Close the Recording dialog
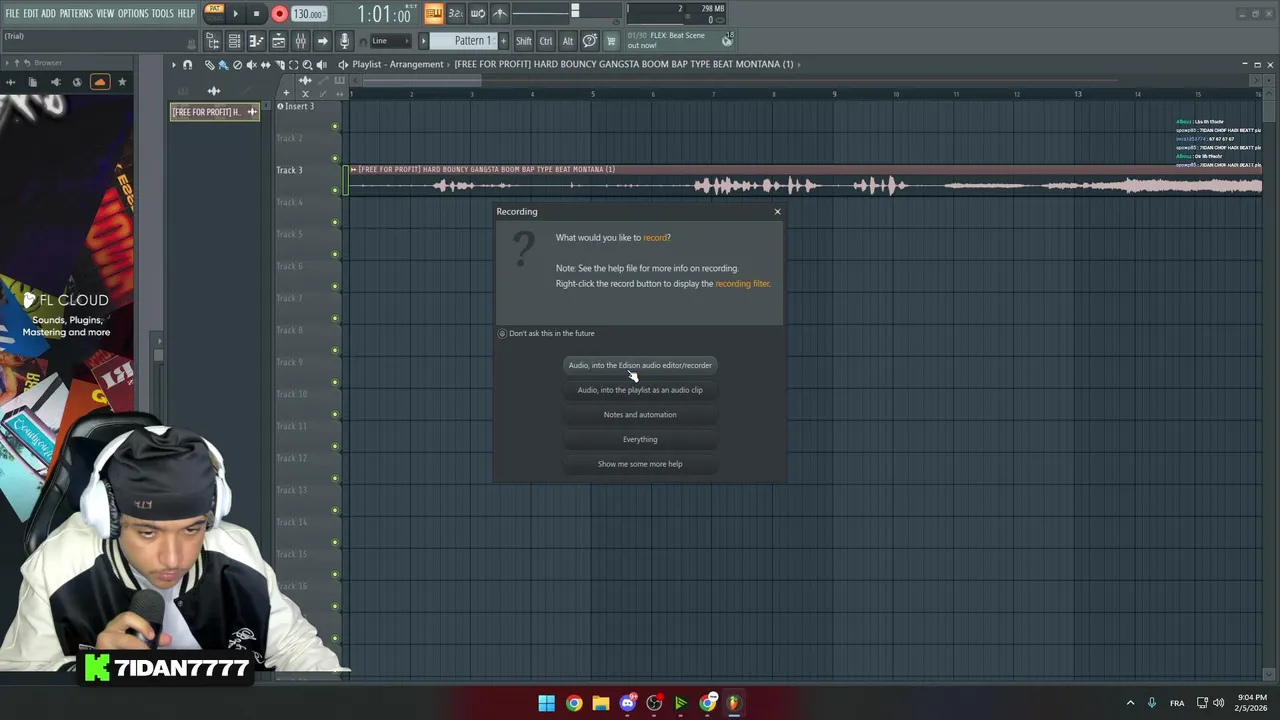The height and width of the screenshot is (720, 1280). coord(777,211)
